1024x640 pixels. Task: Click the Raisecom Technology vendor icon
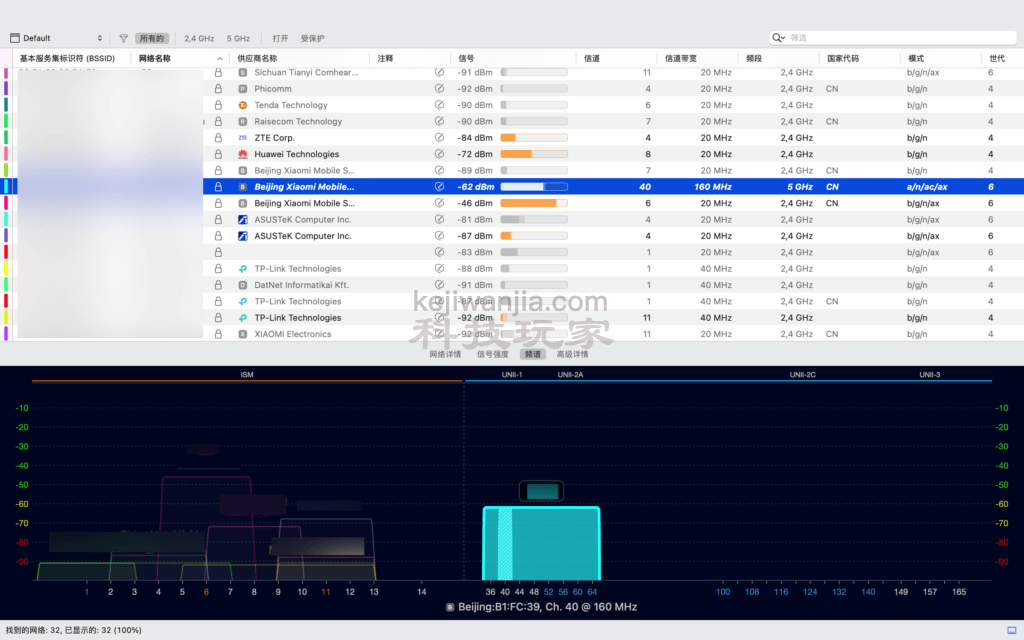pos(243,121)
